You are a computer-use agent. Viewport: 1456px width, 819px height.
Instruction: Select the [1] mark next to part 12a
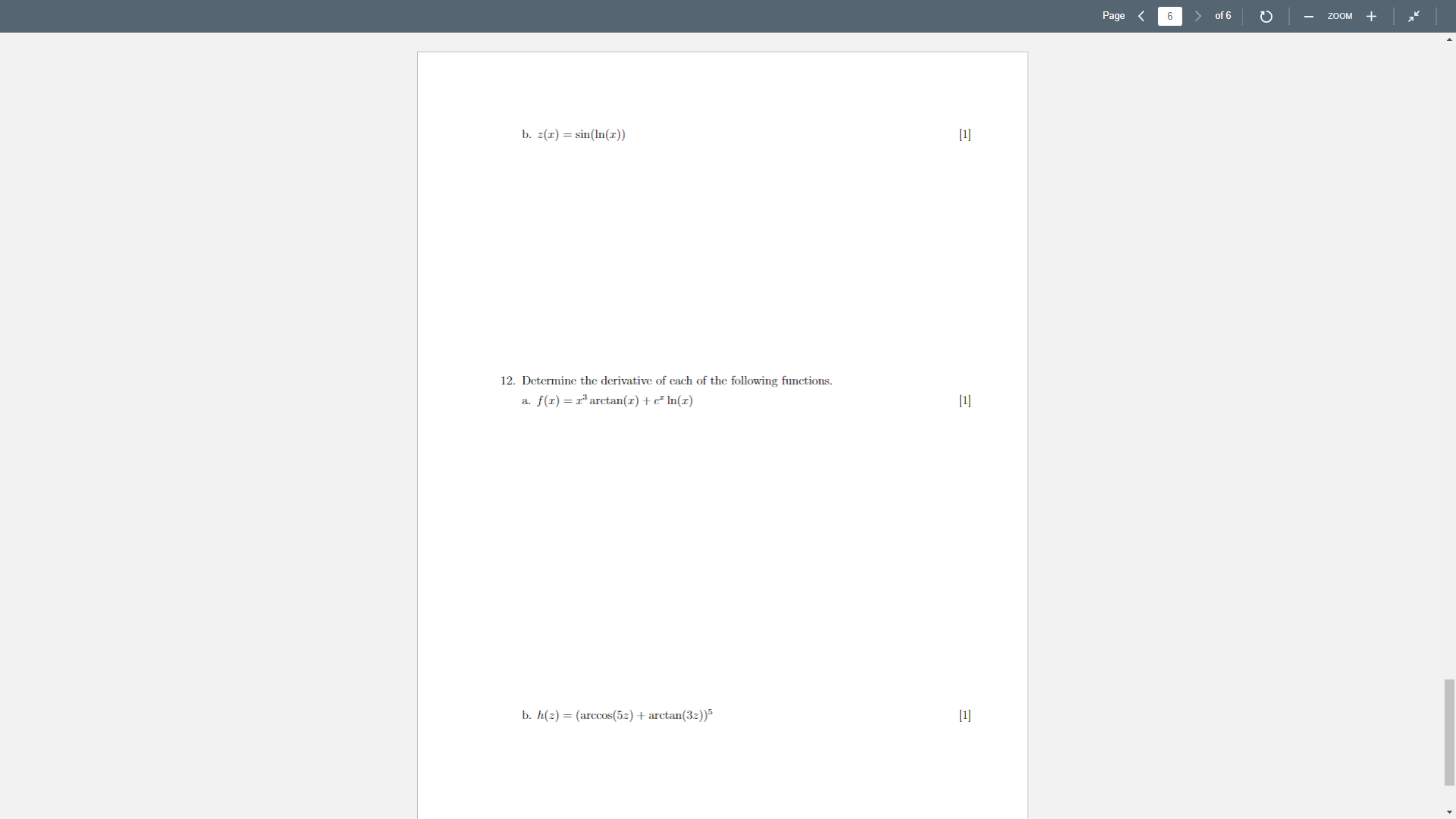pyautogui.click(x=965, y=400)
